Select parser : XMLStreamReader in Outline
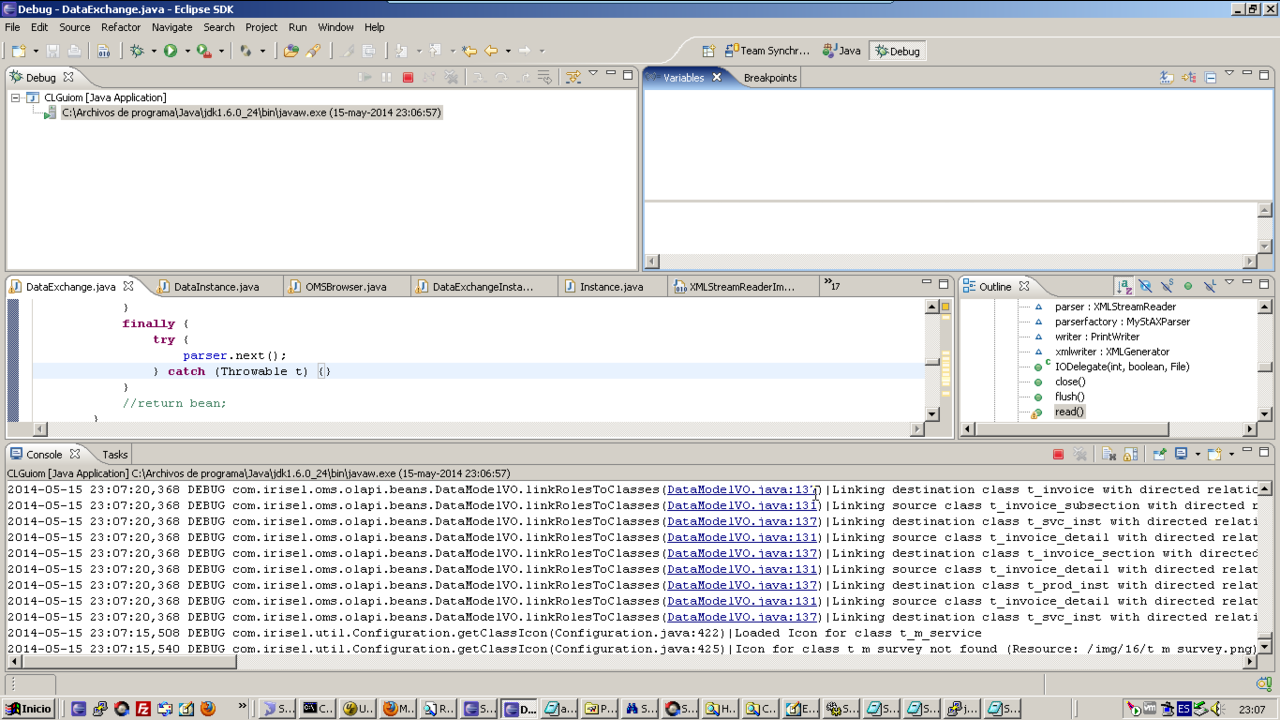The image size is (1280, 720). click(x=1115, y=307)
